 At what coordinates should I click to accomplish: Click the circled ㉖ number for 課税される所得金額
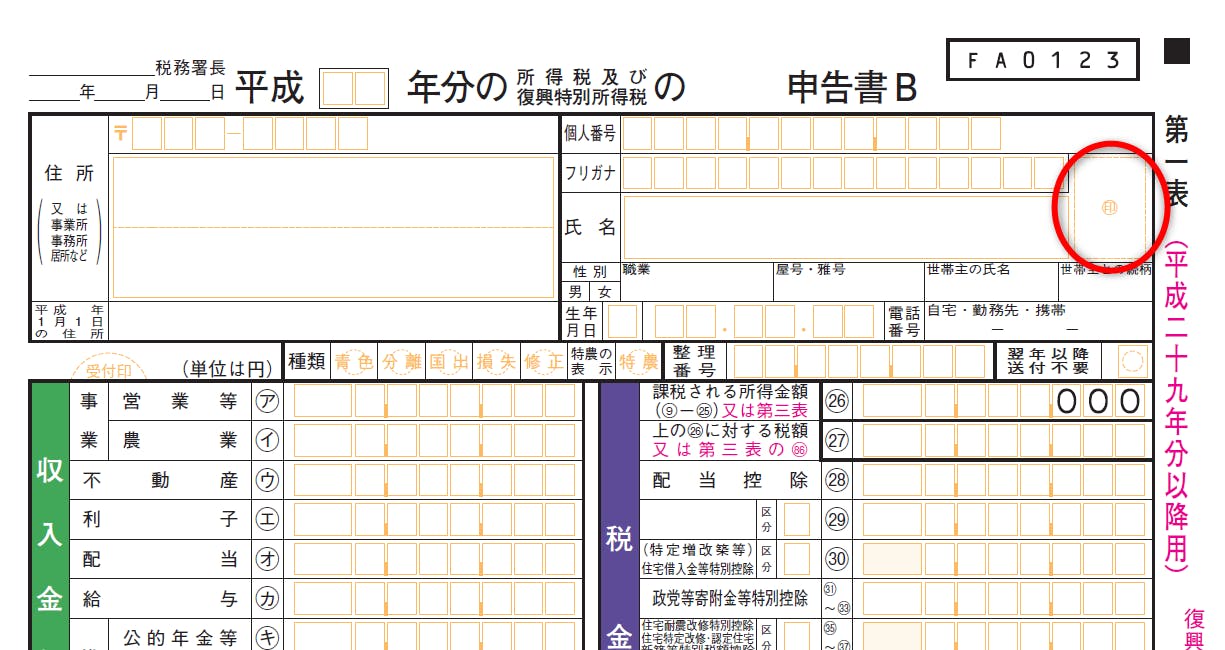[x=836, y=401]
